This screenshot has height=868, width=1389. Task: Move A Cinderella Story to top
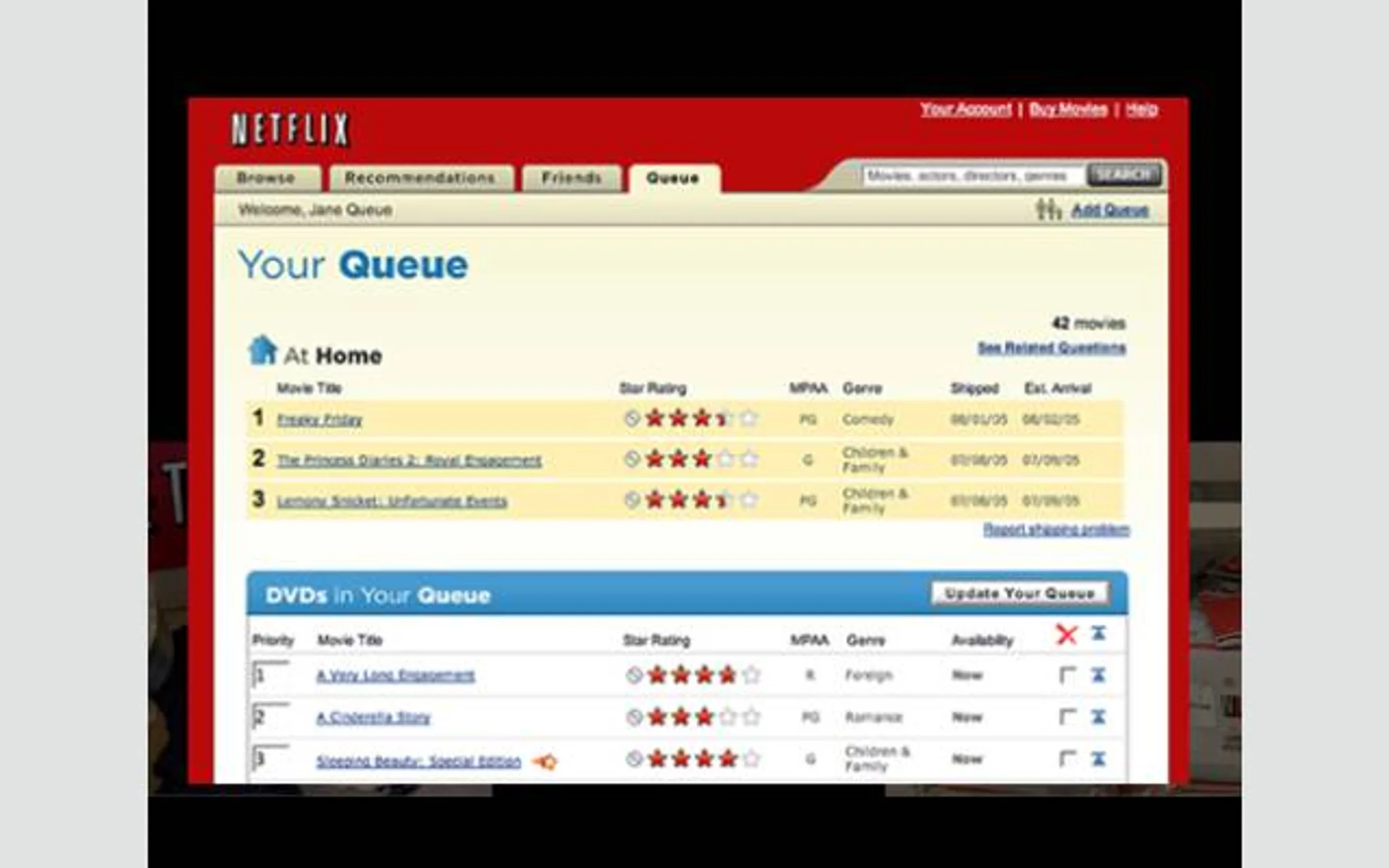1099,716
